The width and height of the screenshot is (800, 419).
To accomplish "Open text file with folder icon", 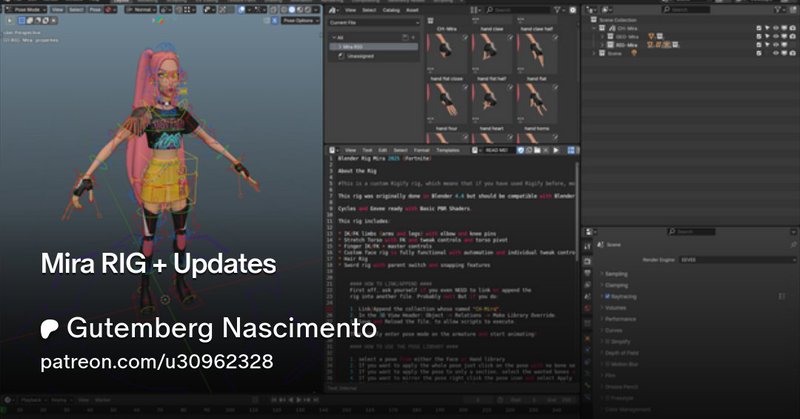I will pyautogui.click(x=537, y=150).
